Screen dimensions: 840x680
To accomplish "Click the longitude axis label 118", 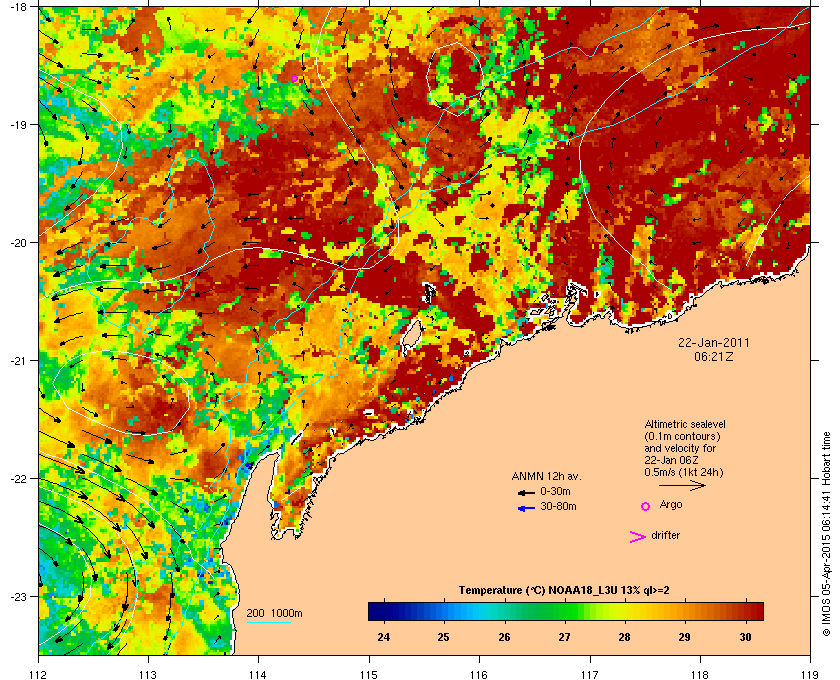I will [700, 674].
